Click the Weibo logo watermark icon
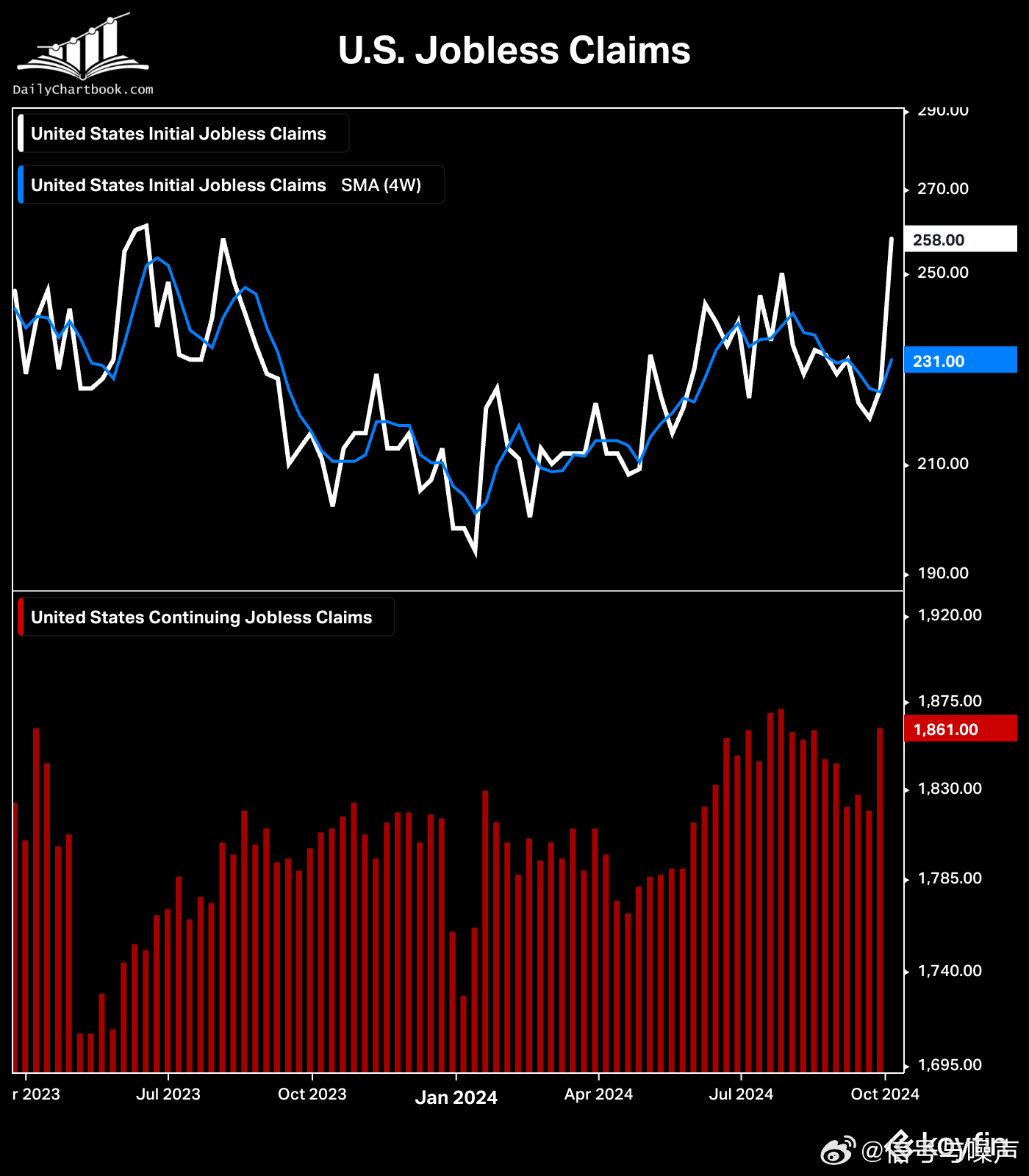The image size is (1029, 1176). [x=837, y=1150]
